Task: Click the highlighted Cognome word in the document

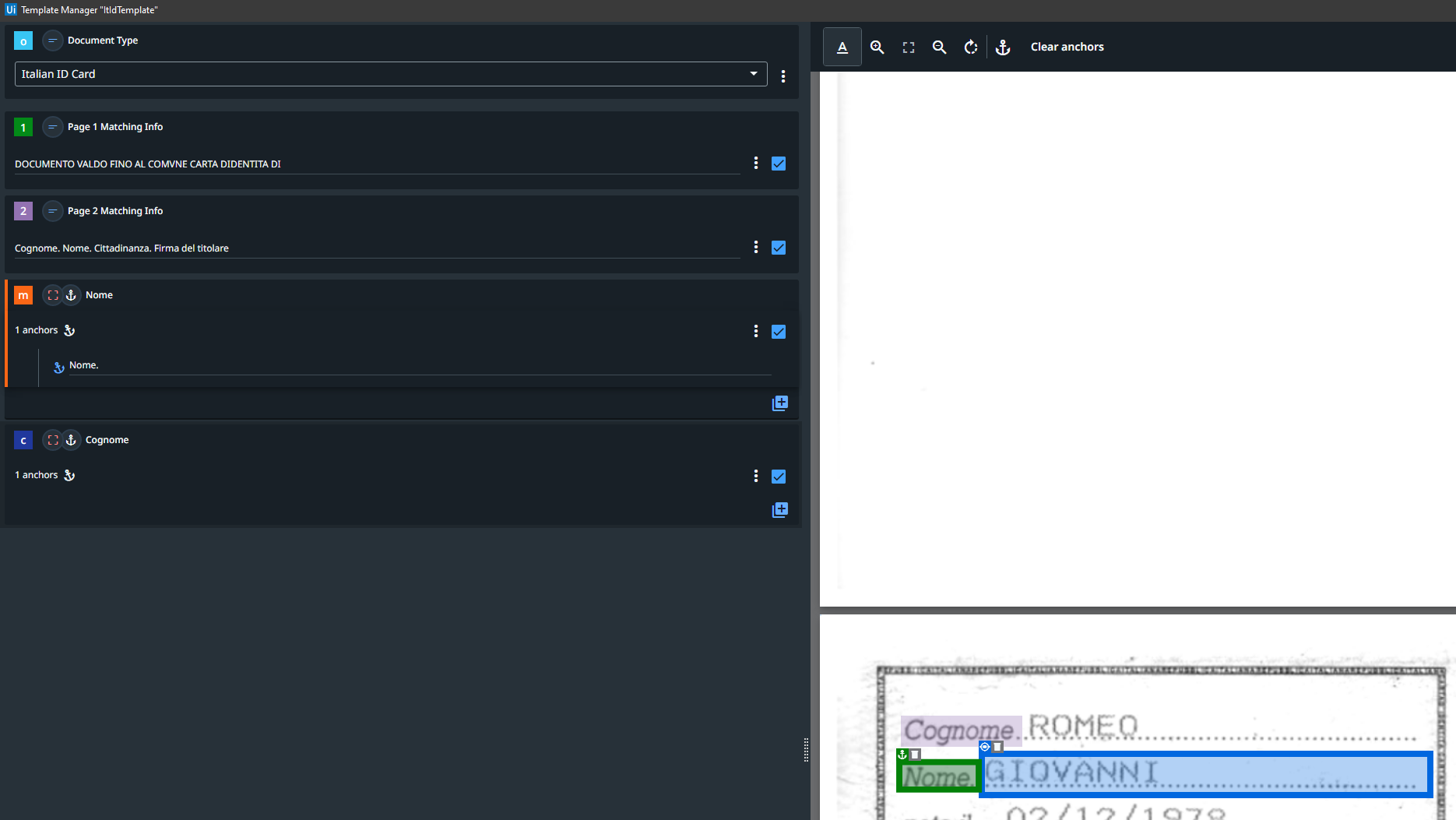Action: point(961,730)
